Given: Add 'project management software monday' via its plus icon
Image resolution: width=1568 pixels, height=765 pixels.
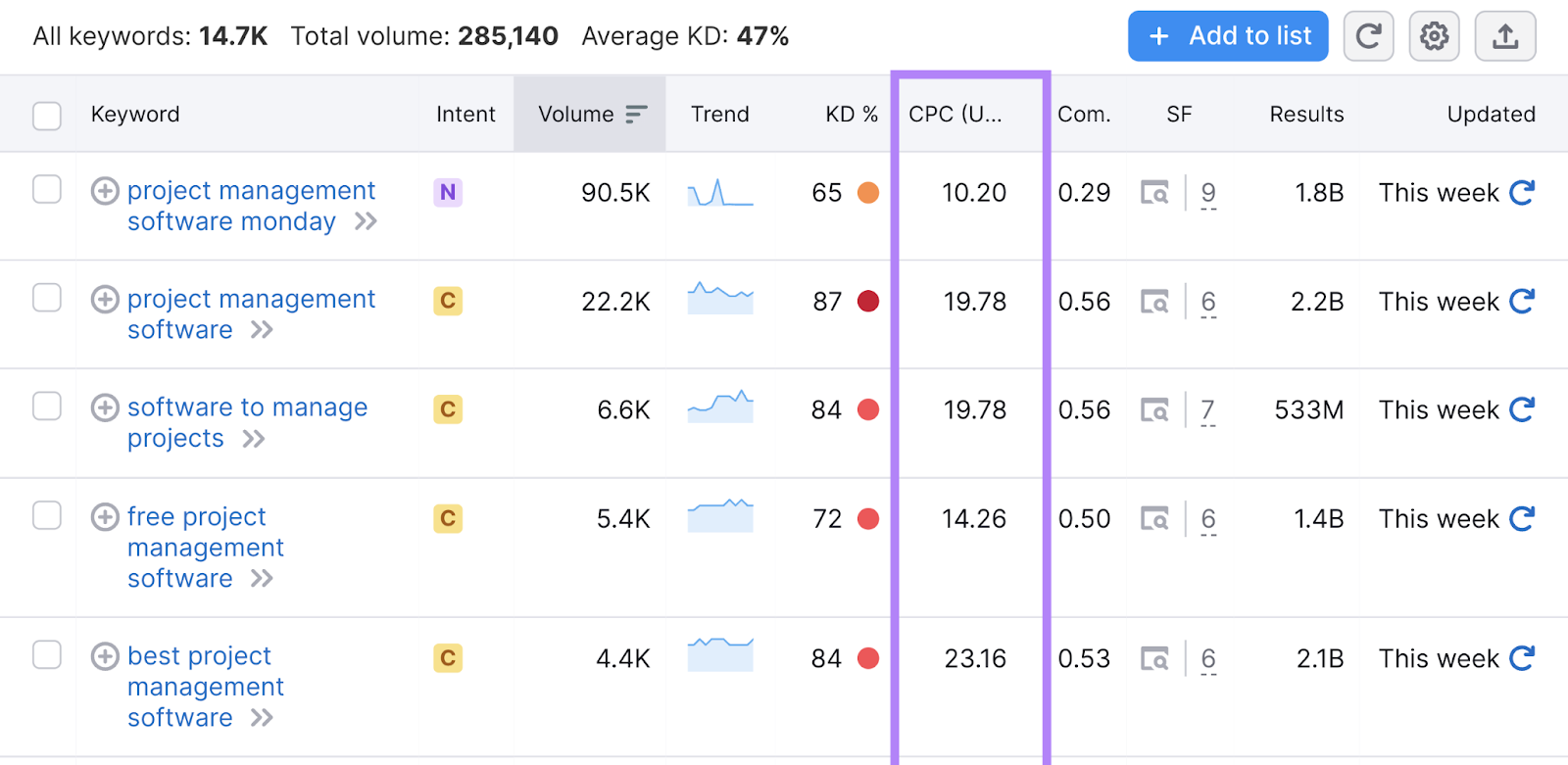Looking at the screenshot, I should [x=105, y=190].
